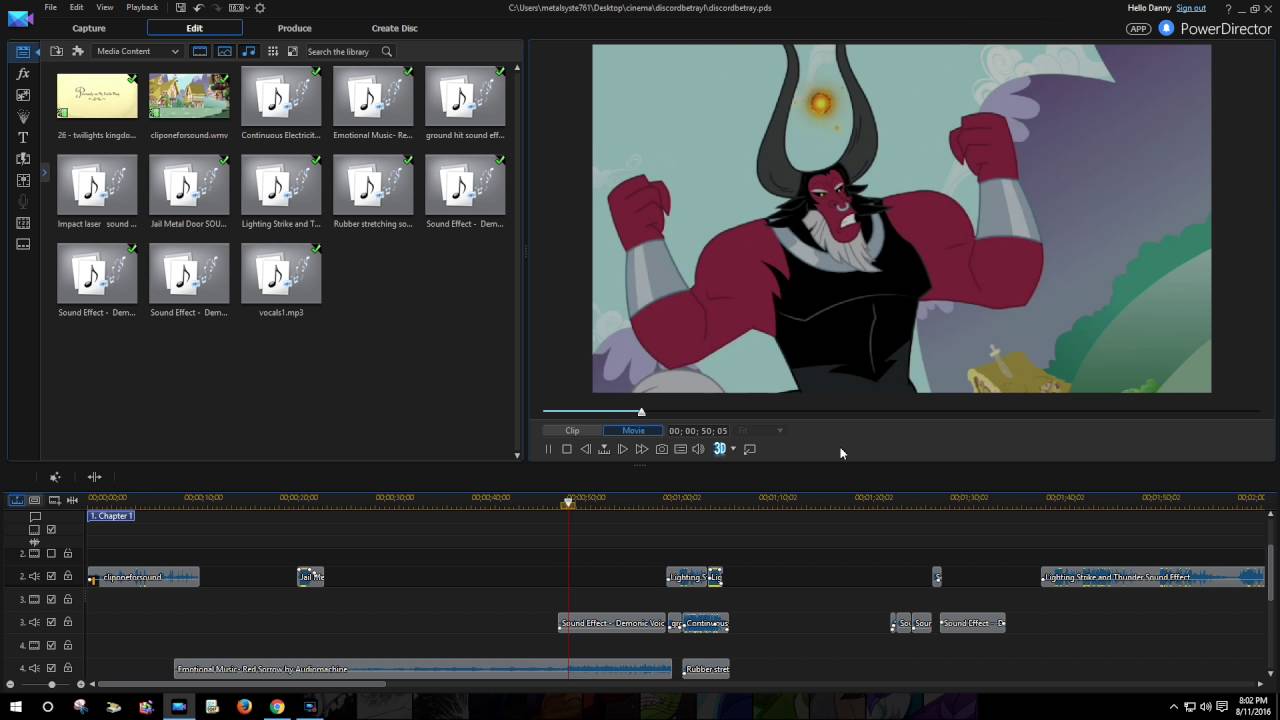This screenshot has height=720, width=1280.
Task: Disable audio track 2 checkbox
Action: pyautogui.click(x=51, y=576)
